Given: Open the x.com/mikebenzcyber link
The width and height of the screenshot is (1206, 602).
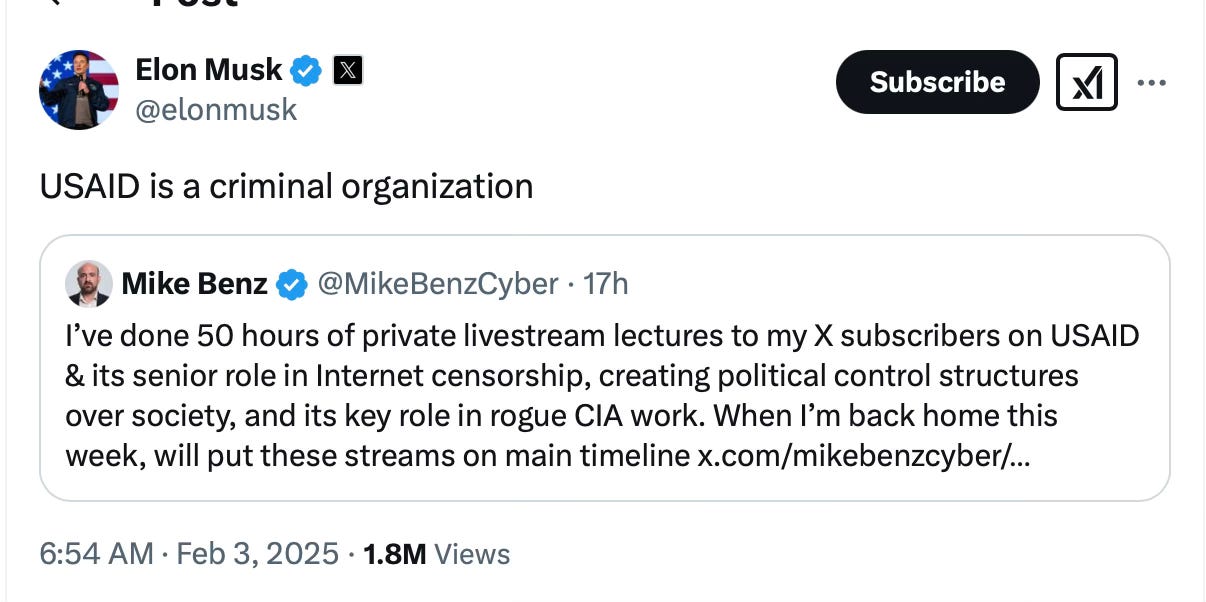Looking at the screenshot, I should click(x=866, y=455).
